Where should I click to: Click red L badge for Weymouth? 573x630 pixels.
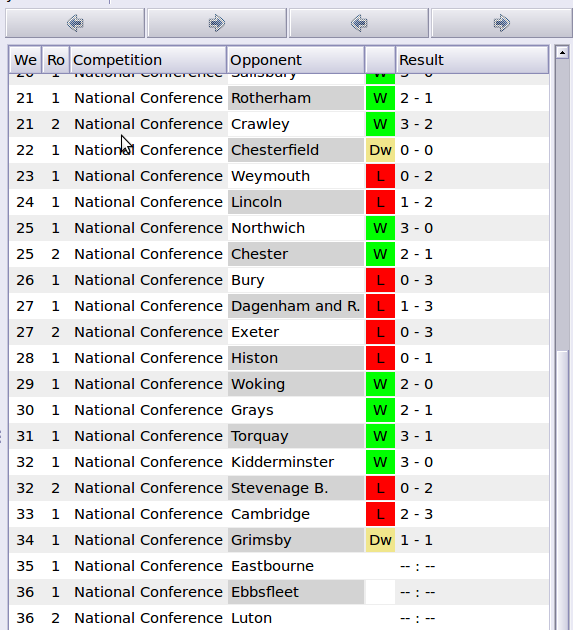coord(380,176)
